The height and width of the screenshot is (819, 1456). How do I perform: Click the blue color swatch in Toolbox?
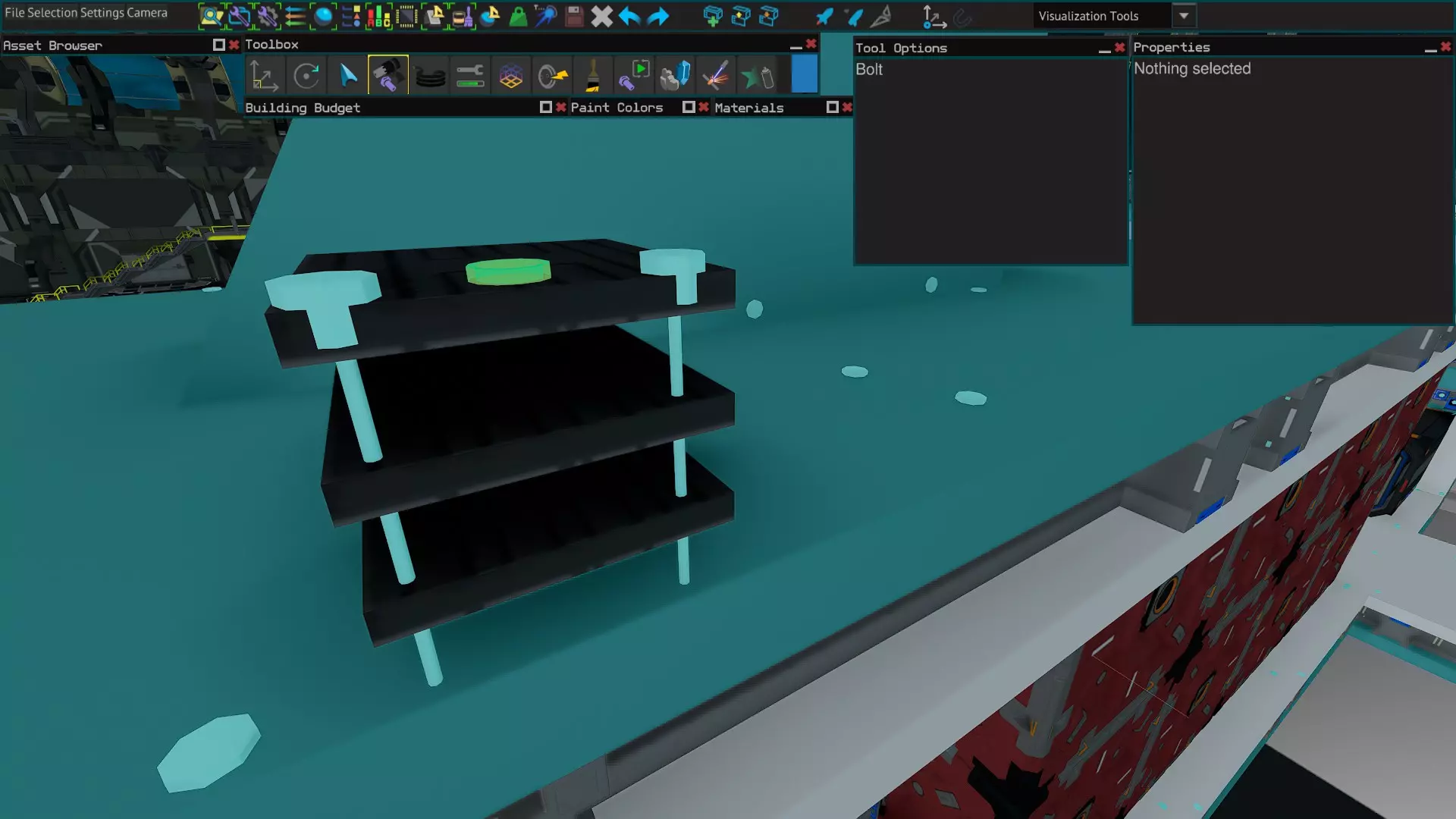pyautogui.click(x=805, y=75)
